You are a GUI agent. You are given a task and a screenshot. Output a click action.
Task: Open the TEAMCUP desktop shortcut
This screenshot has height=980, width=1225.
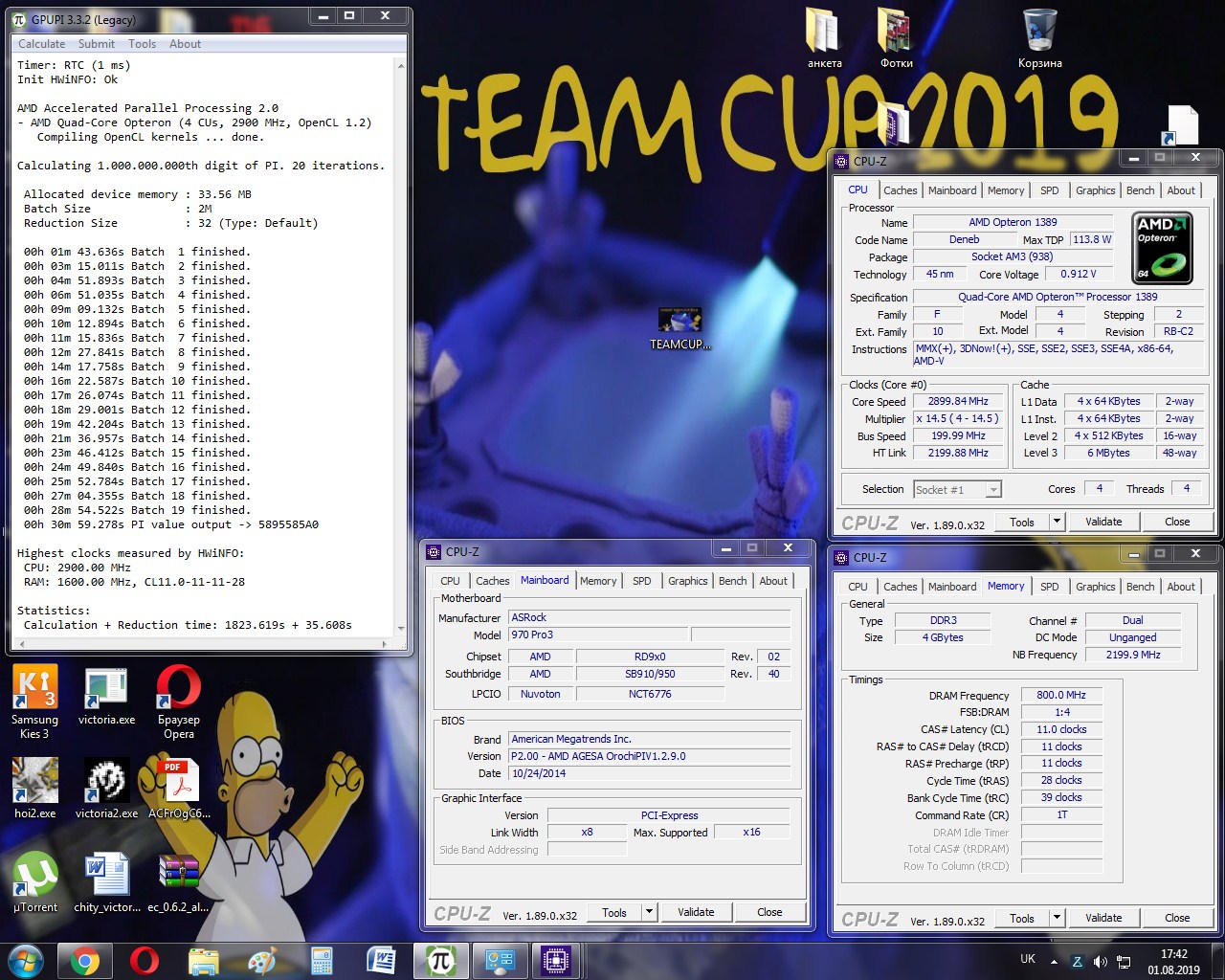(x=679, y=328)
